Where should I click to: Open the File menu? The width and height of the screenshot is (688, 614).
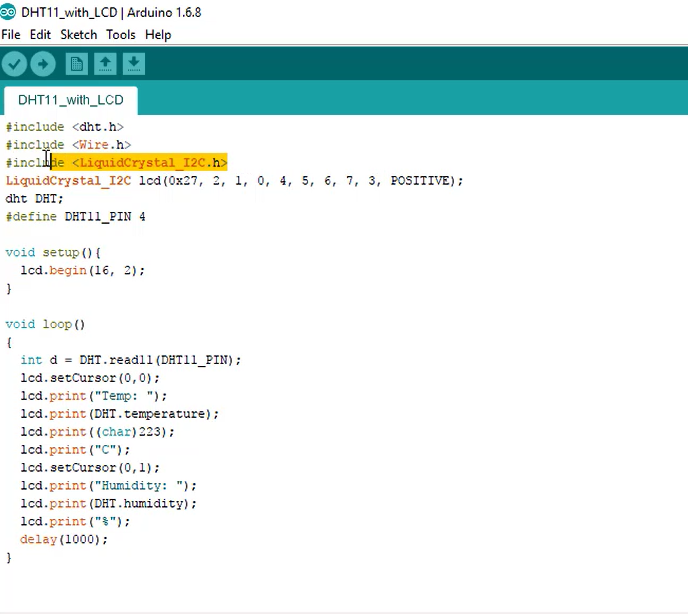point(11,34)
